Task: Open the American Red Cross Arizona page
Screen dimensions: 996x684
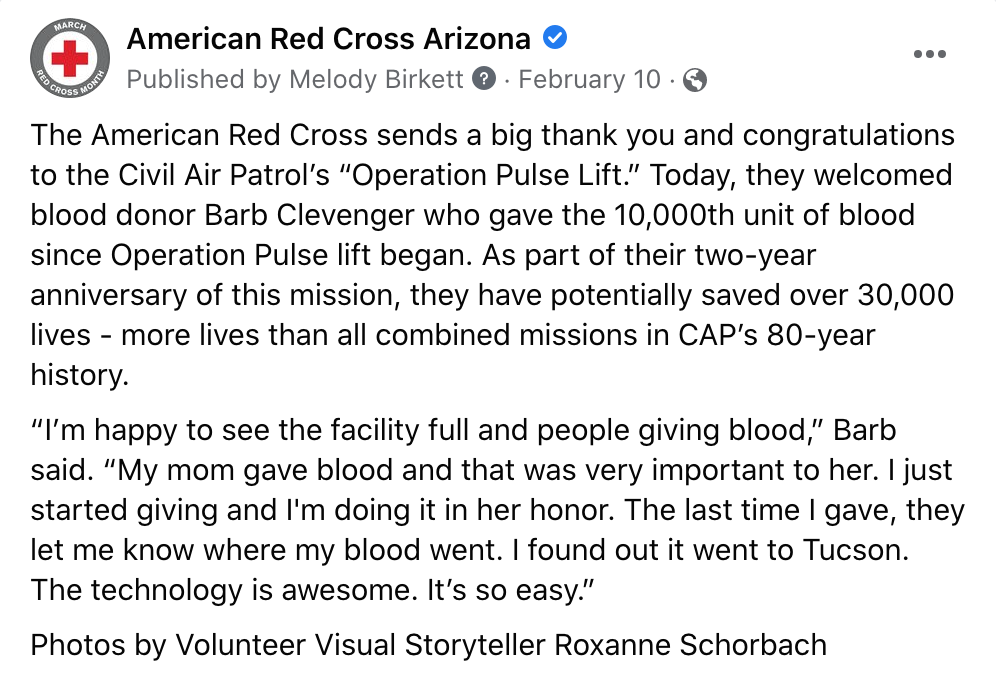Action: pyautogui.click(x=328, y=39)
